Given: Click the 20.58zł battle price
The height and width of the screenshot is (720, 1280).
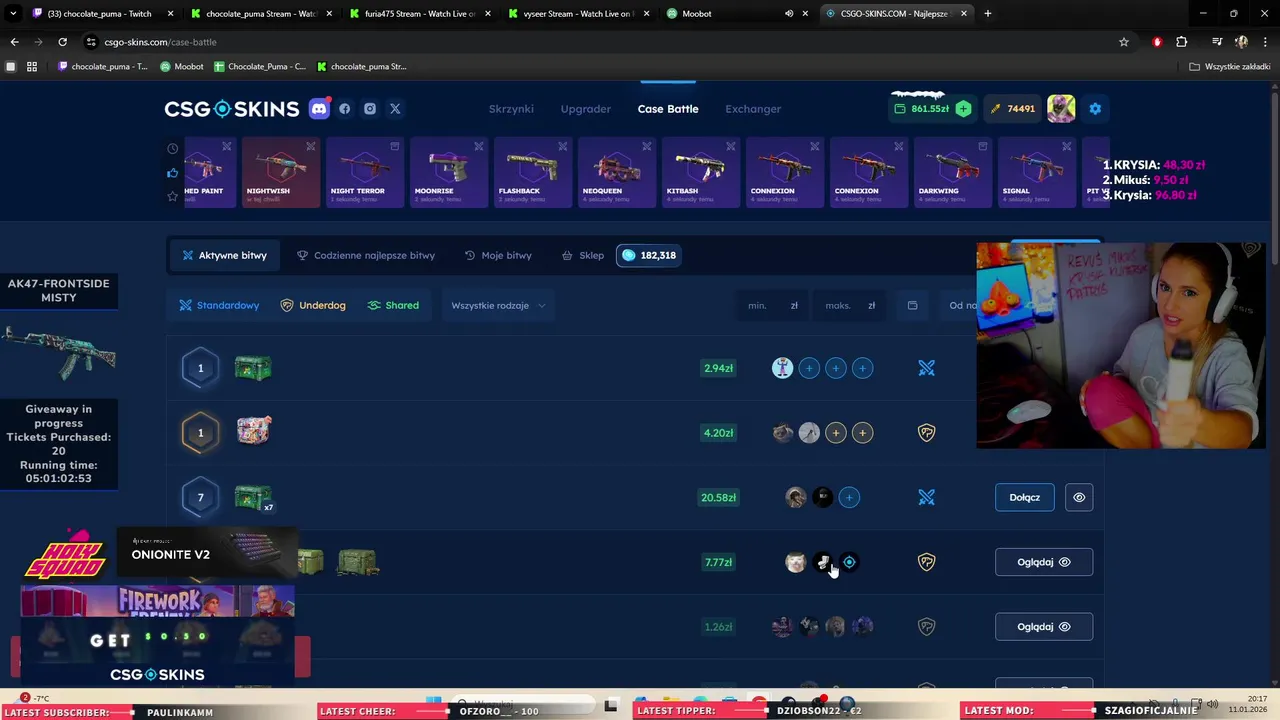Looking at the screenshot, I should (x=718, y=497).
